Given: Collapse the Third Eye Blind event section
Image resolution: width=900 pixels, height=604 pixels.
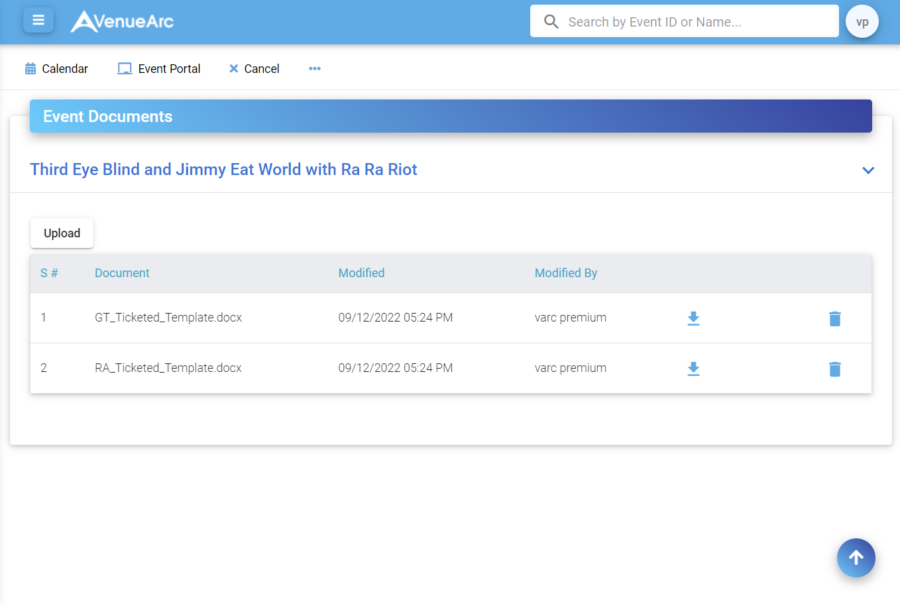Looking at the screenshot, I should click(x=867, y=170).
